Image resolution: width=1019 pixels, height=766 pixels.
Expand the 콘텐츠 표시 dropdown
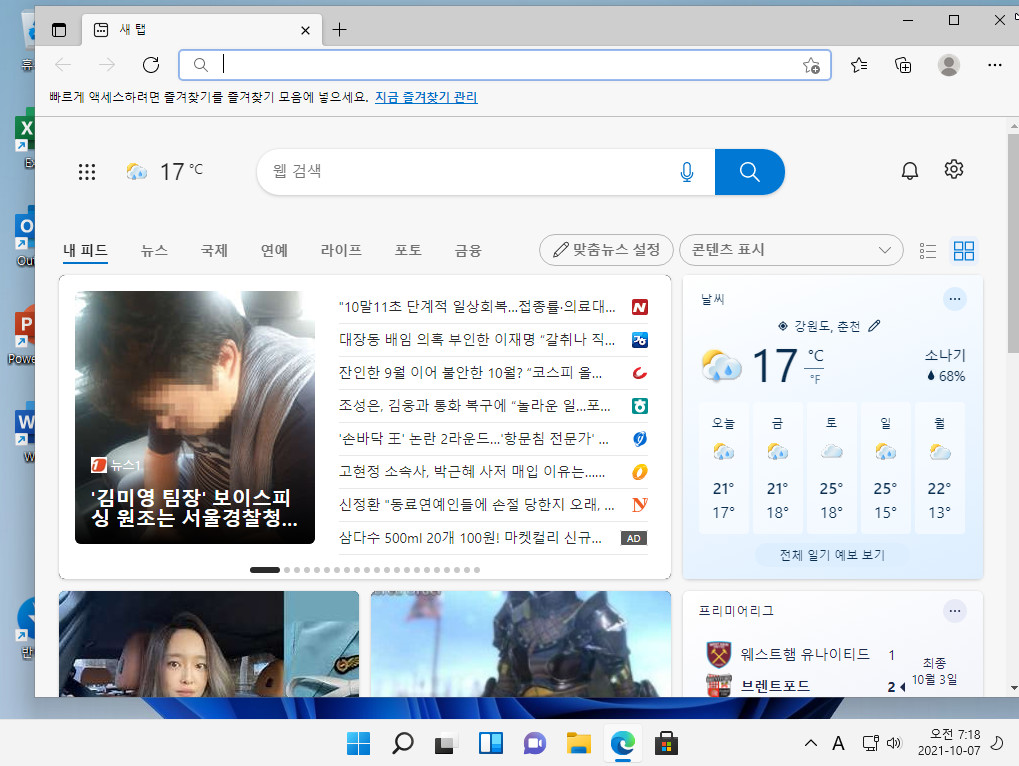point(791,250)
